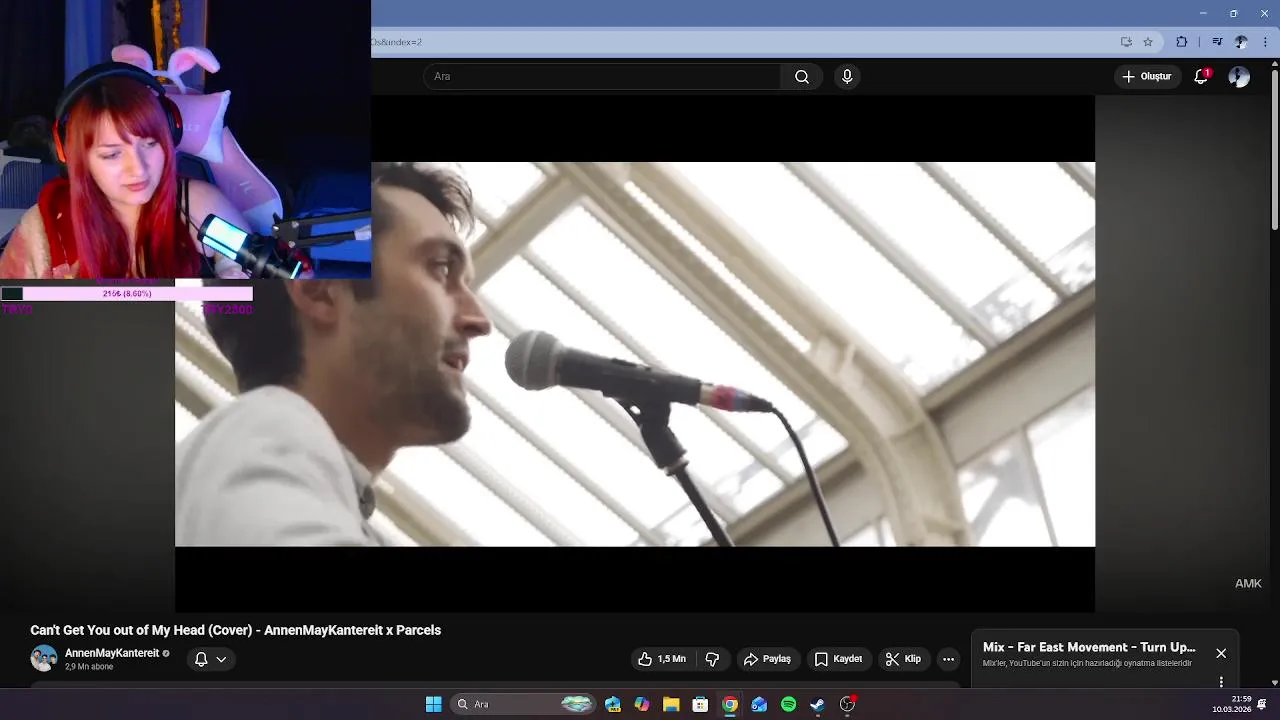Image resolution: width=1280 pixels, height=720 pixels.
Task: Click the Klip scissors button
Action: [903, 659]
